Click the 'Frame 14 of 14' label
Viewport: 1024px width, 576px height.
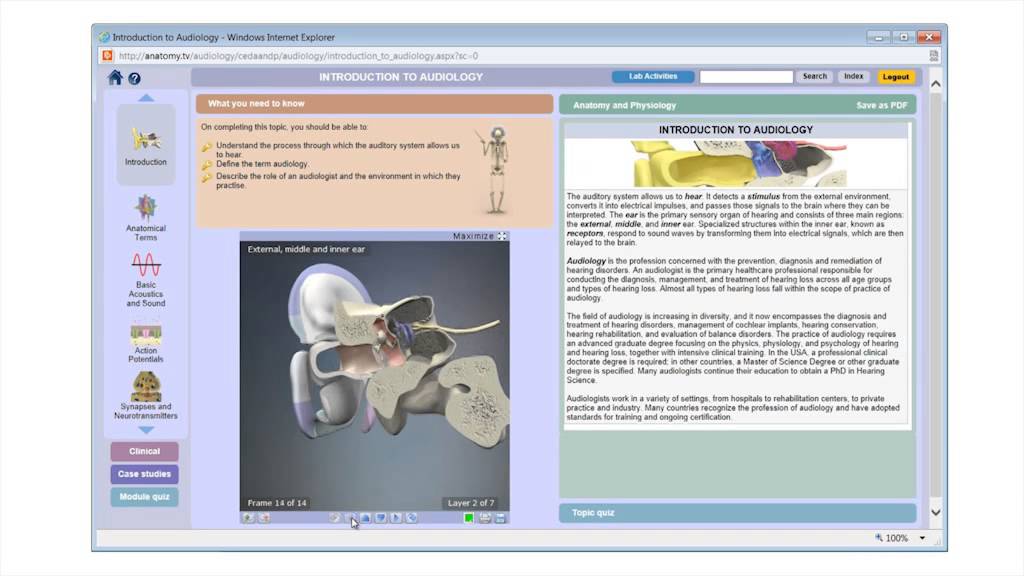277,503
